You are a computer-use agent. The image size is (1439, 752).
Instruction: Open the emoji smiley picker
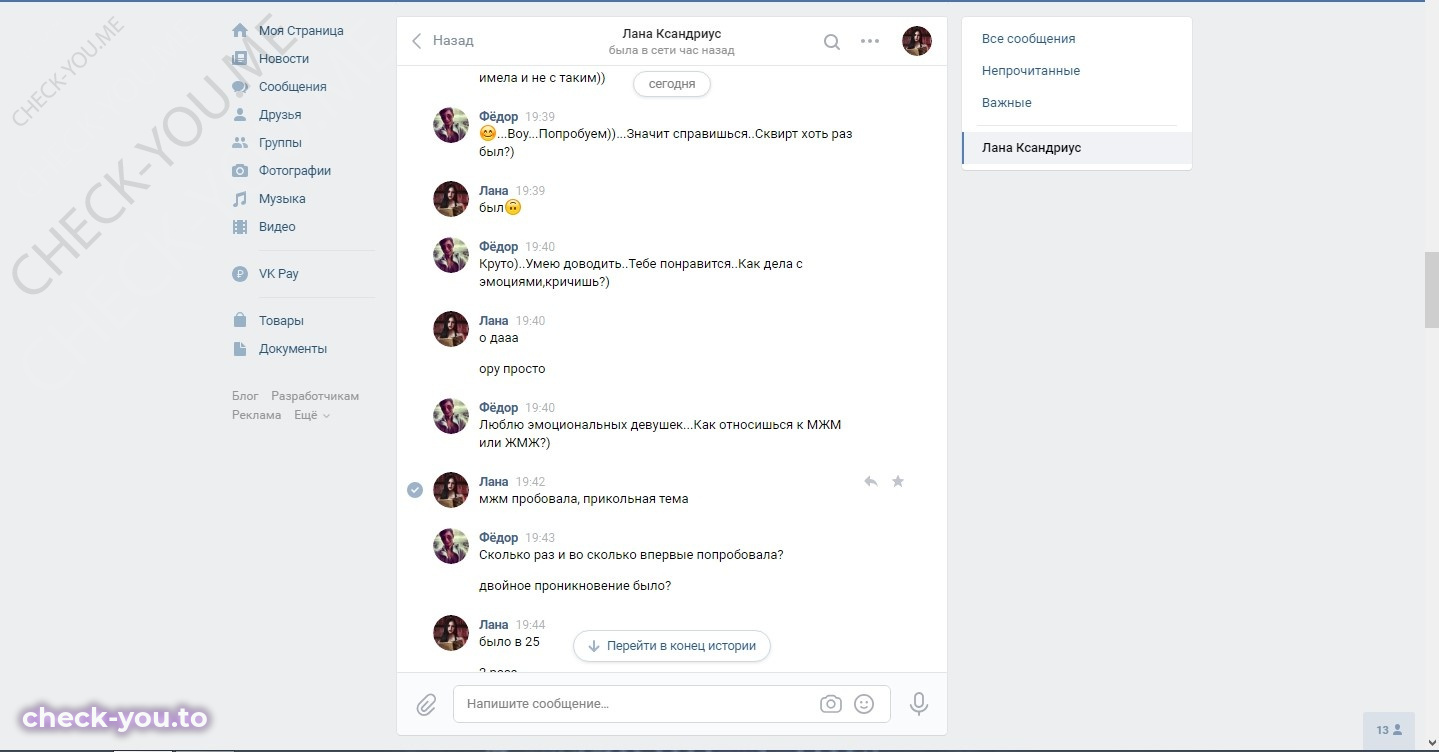(865, 704)
